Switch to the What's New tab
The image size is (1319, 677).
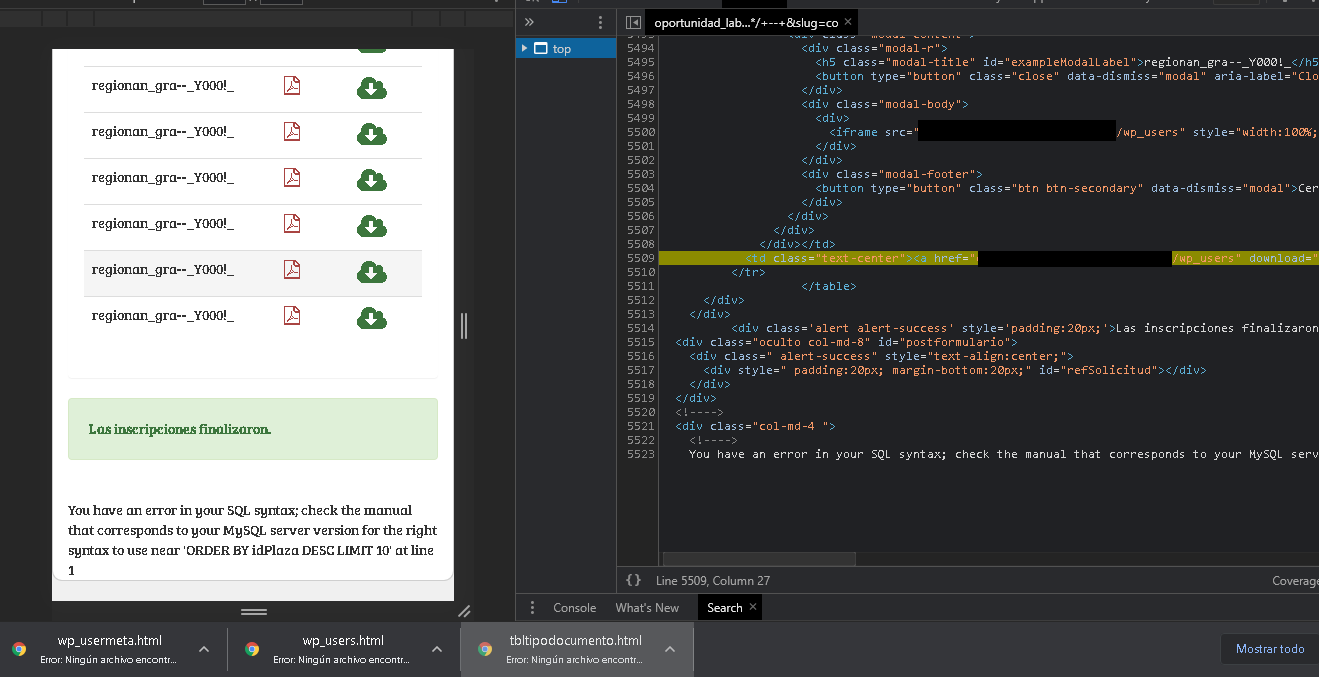tap(647, 608)
